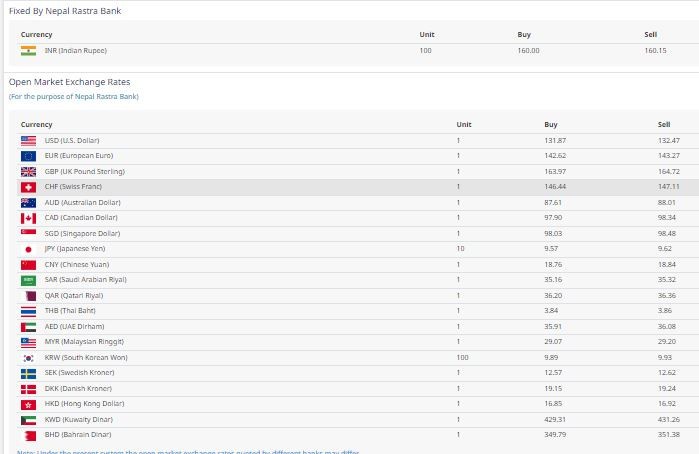Click the Chinese flag icon
Screen dimensions: 699x454
tap(28, 265)
